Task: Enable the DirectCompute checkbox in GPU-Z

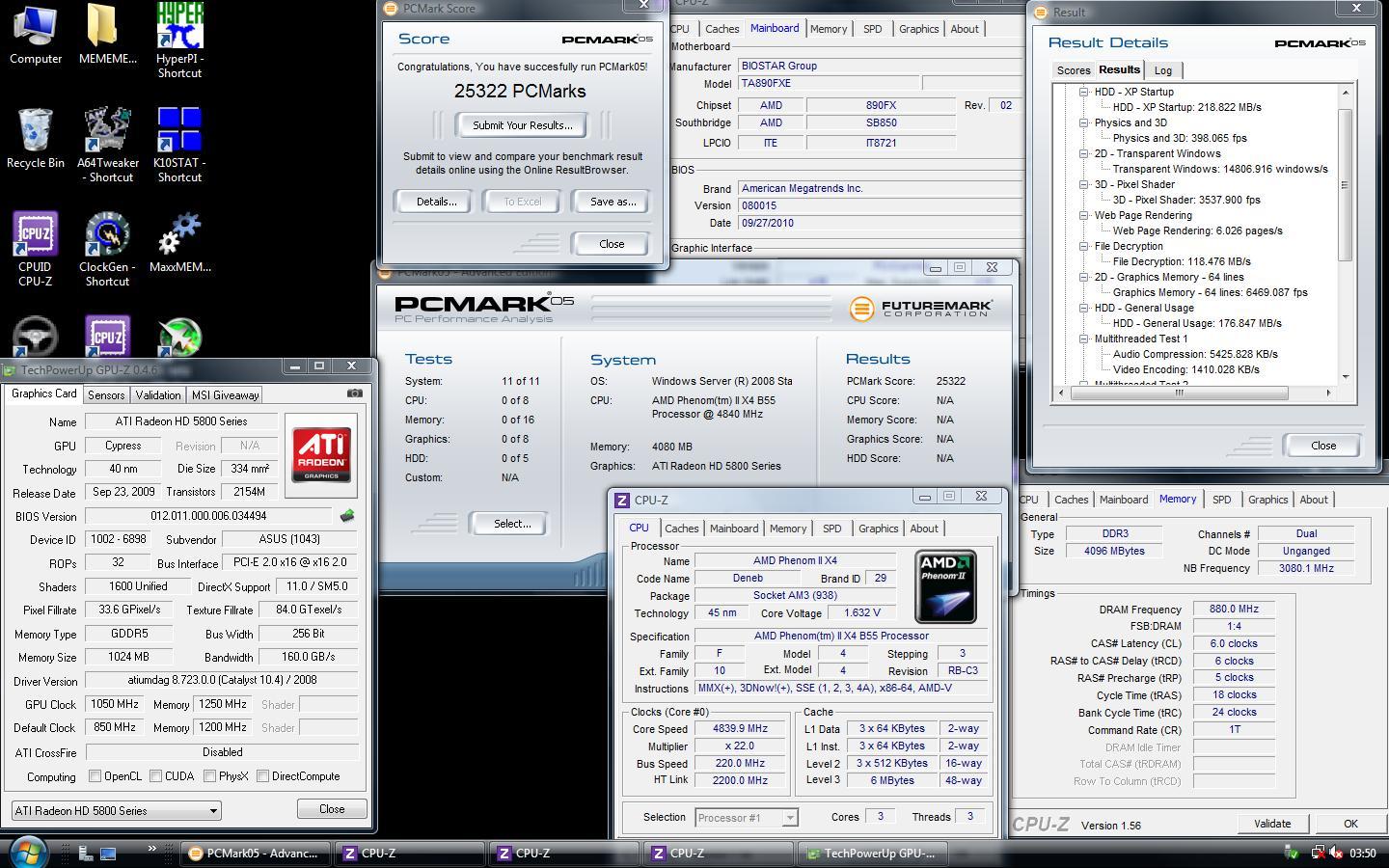Action: click(262, 775)
